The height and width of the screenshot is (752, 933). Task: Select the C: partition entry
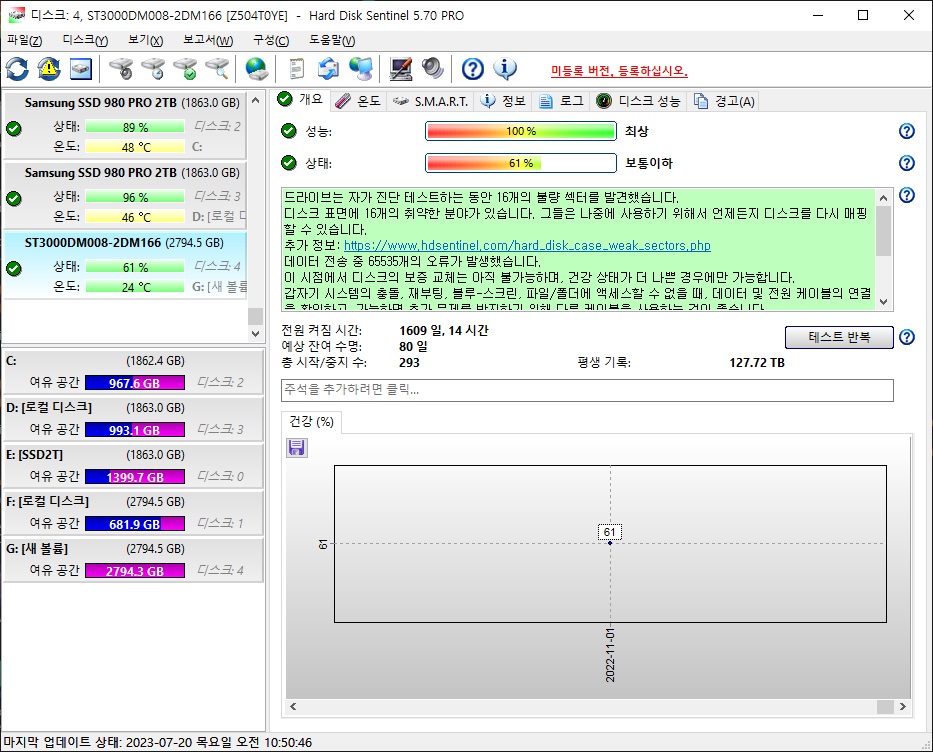tap(133, 371)
